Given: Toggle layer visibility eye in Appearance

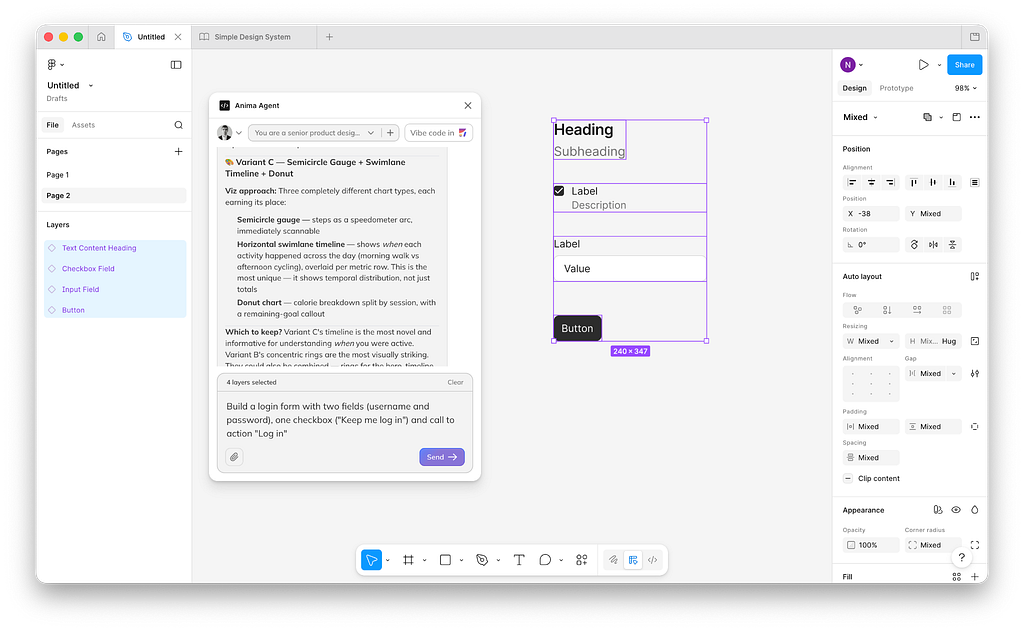Looking at the screenshot, I should tap(956, 510).
